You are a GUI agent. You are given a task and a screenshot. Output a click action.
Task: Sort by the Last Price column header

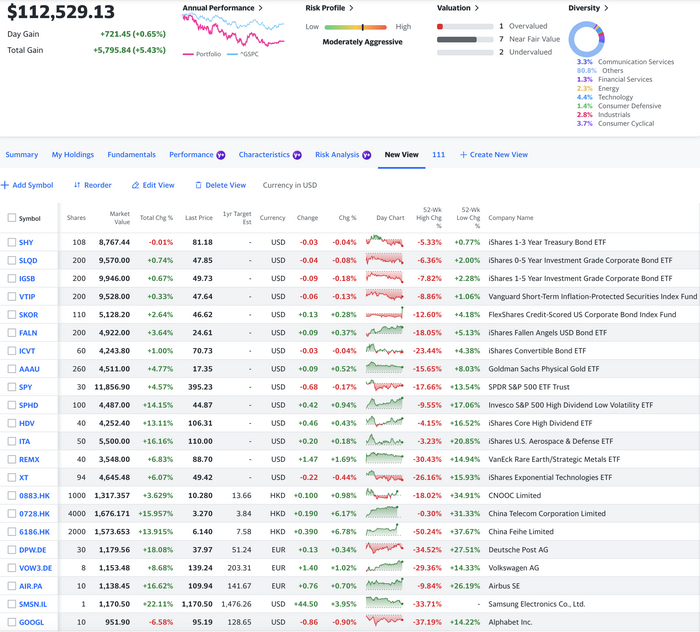tap(199, 217)
